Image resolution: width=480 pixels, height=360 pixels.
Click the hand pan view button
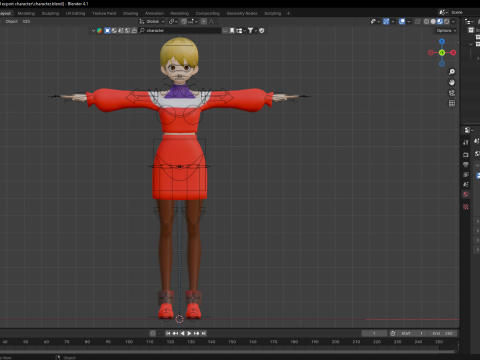(452, 82)
